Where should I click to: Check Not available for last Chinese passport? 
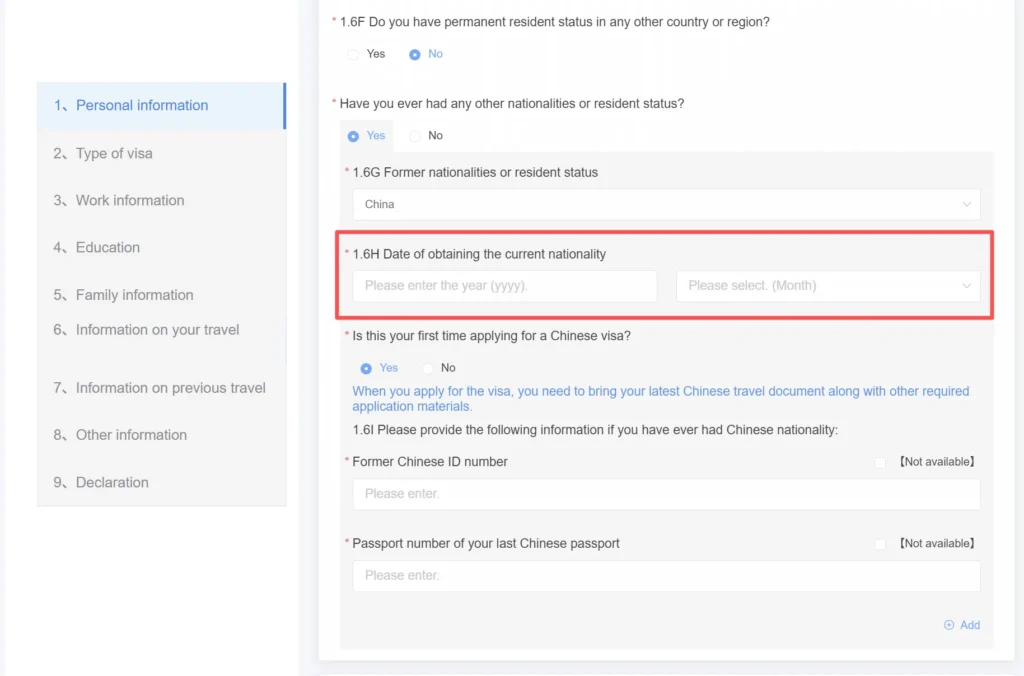pyautogui.click(x=880, y=544)
